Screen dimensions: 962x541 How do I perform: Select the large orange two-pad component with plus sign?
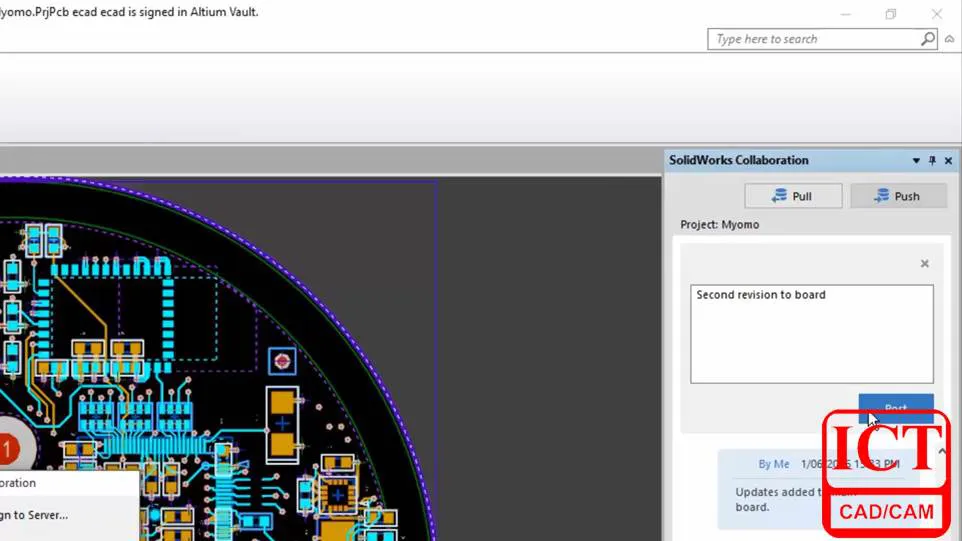pyautogui.click(x=282, y=424)
